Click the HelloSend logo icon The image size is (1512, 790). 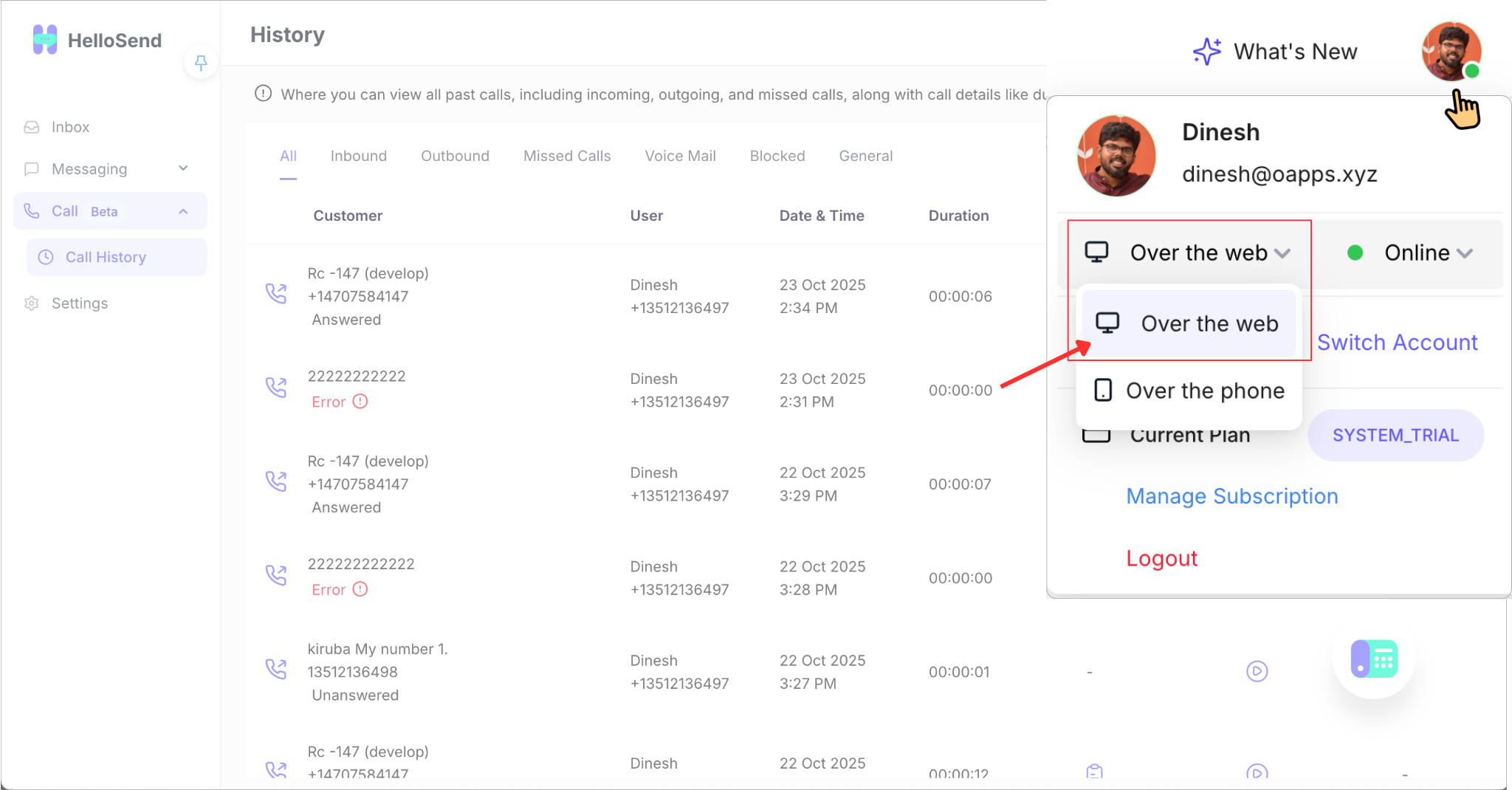(45, 40)
